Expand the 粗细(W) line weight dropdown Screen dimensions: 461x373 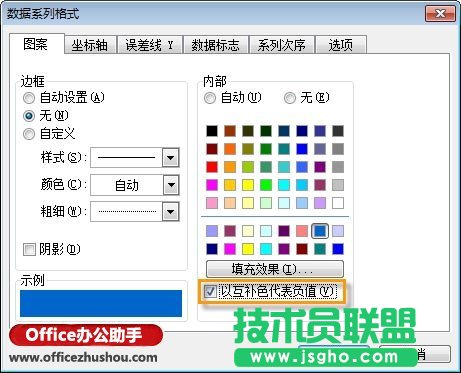(171, 211)
